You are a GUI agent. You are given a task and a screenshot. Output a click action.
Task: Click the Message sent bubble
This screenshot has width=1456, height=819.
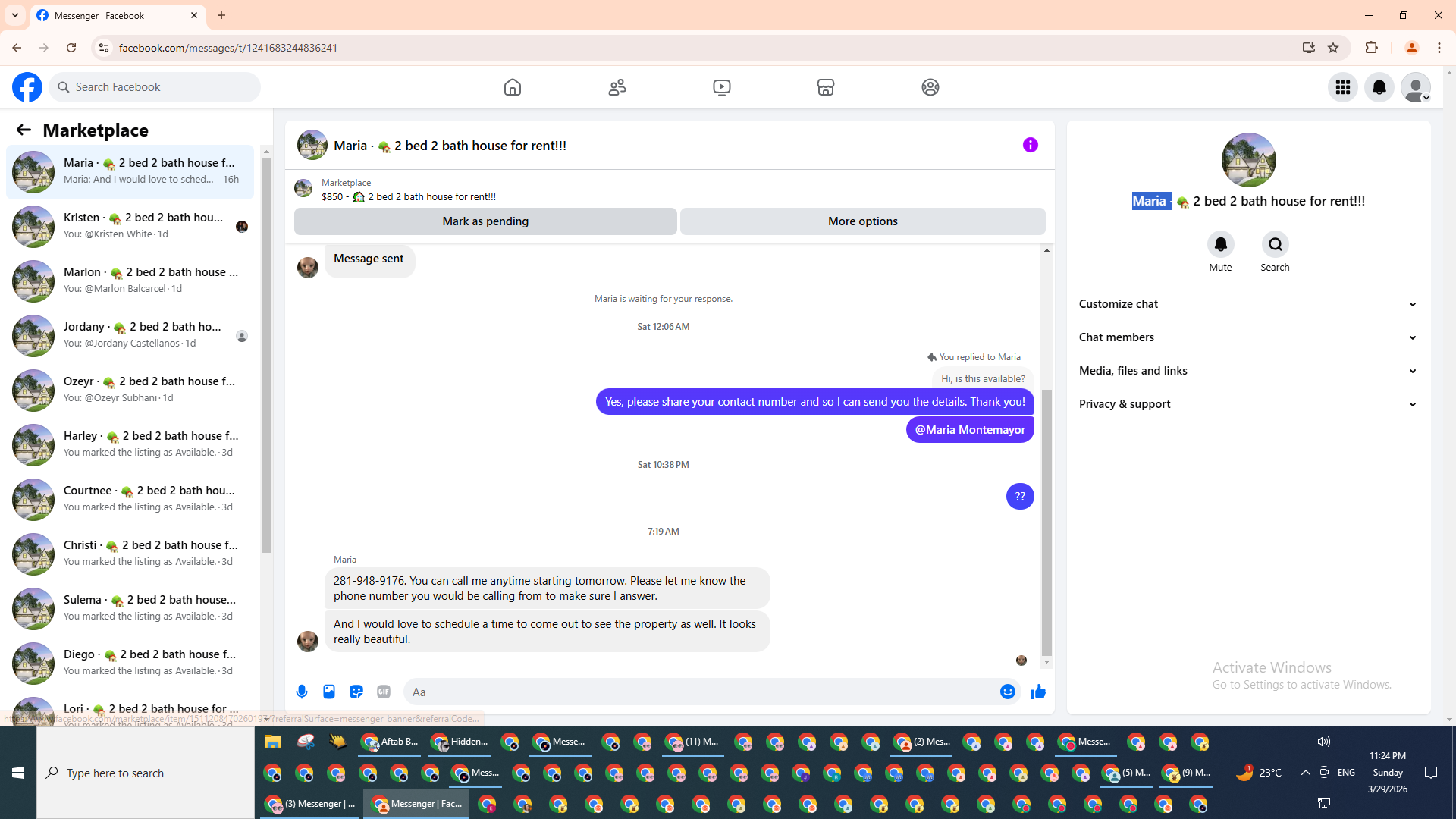point(369,259)
